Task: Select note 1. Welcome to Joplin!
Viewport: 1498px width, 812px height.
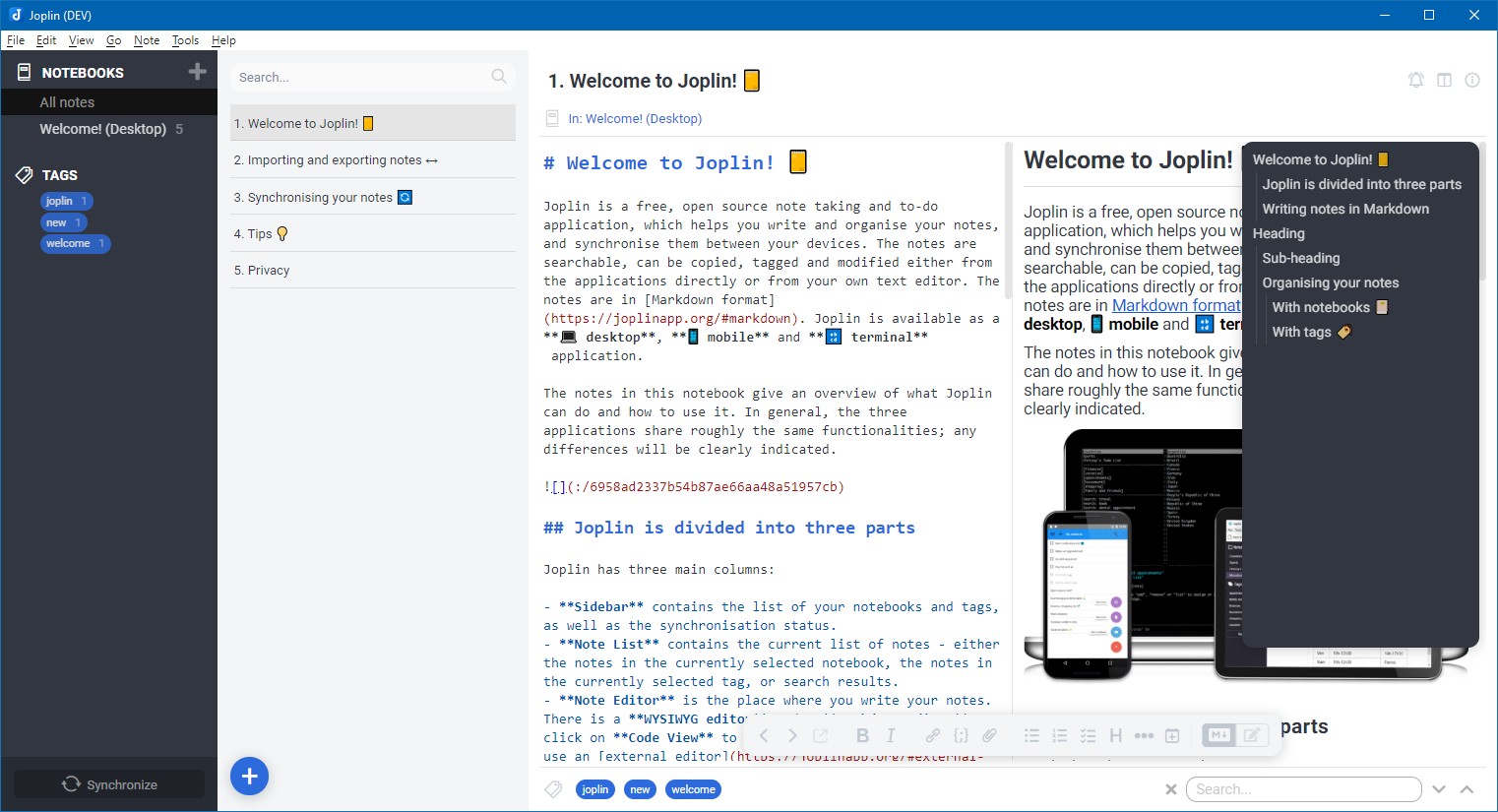Action: (373, 123)
